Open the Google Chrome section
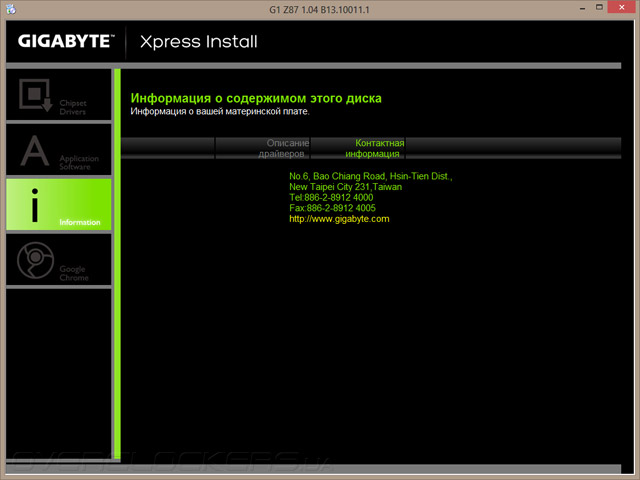640x480 pixels. 59,260
